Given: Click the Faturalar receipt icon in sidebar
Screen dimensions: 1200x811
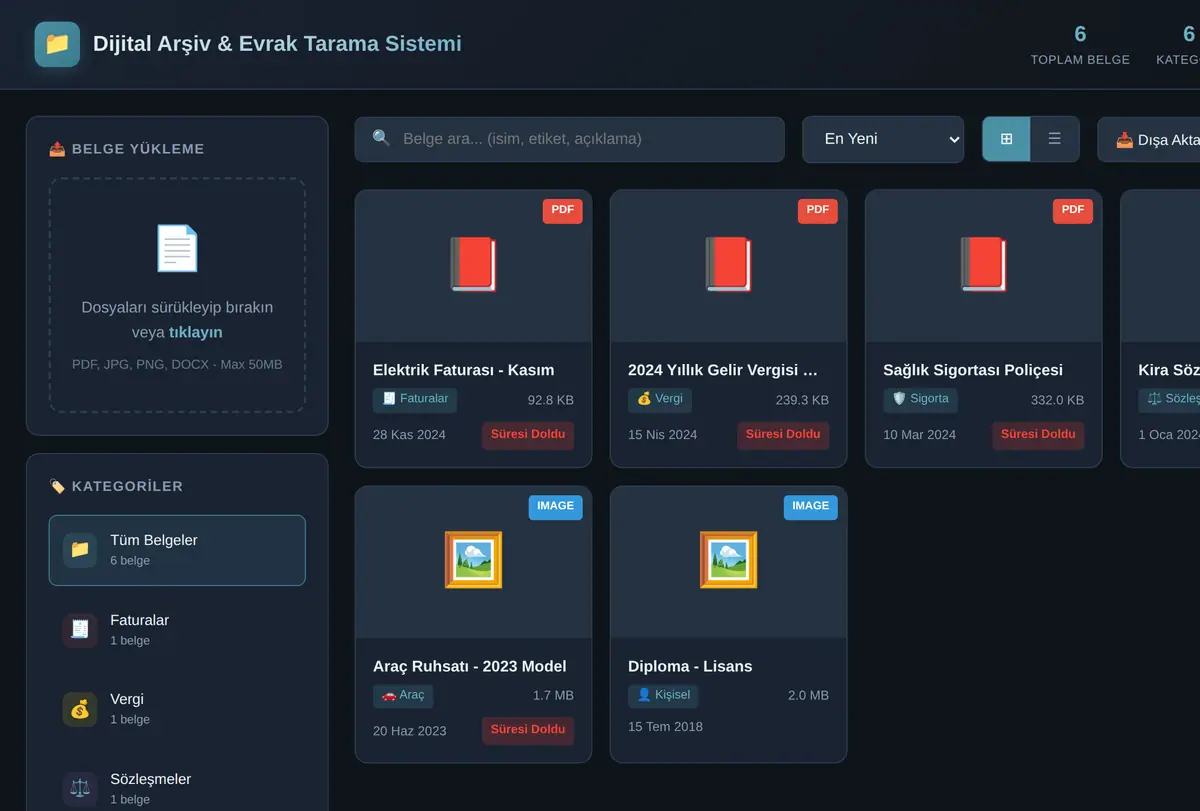Looking at the screenshot, I should coord(80,630).
